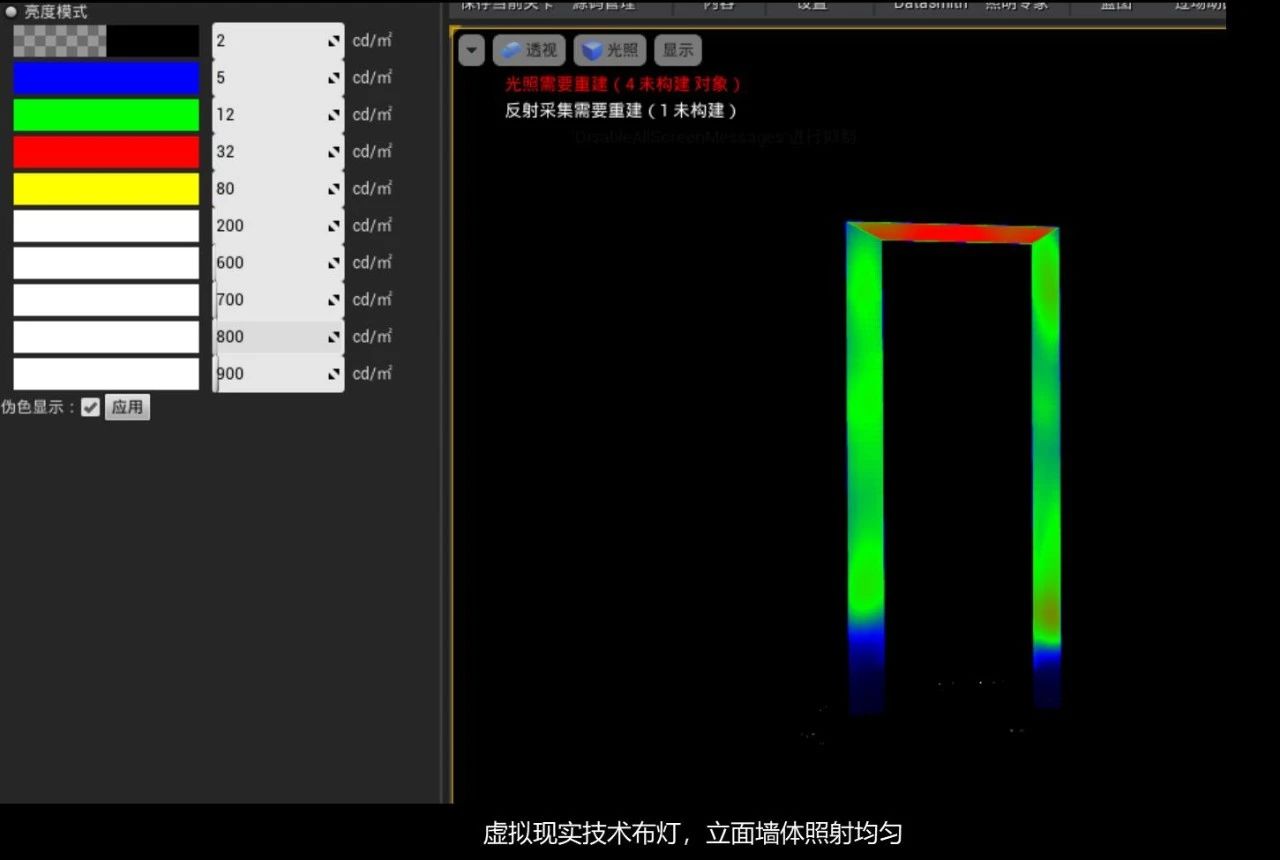Pick the blue color swatch
Image resolution: width=1280 pixels, height=860 pixels.
106,78
